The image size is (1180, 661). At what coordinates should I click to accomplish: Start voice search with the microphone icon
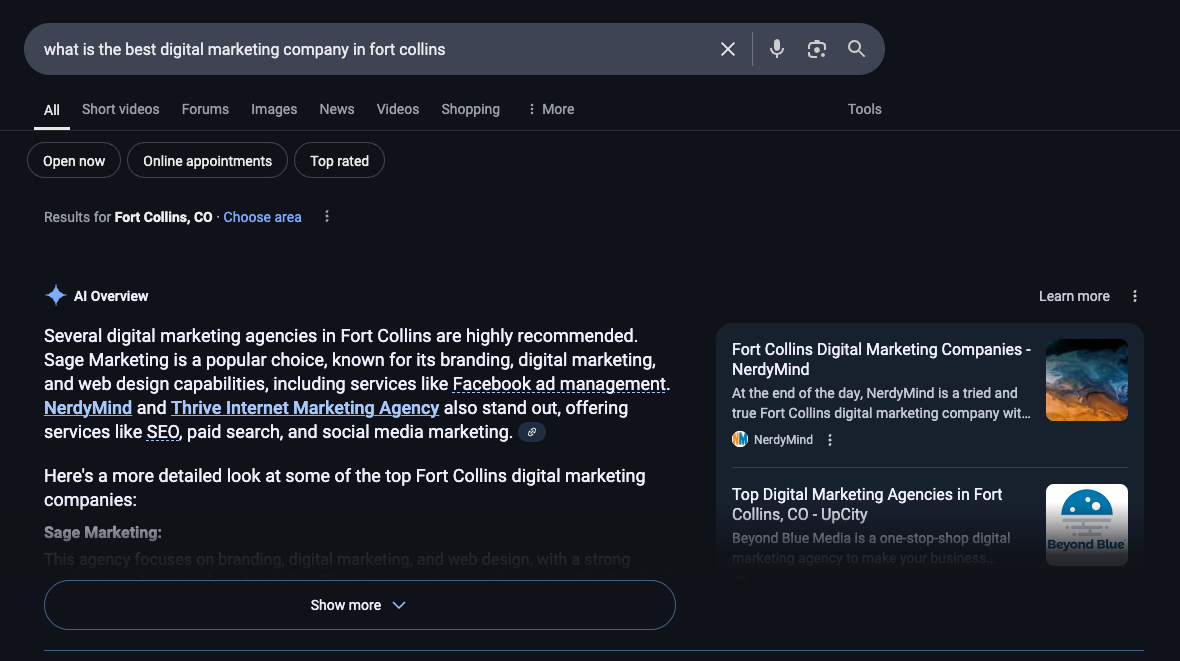click(777, 48)
